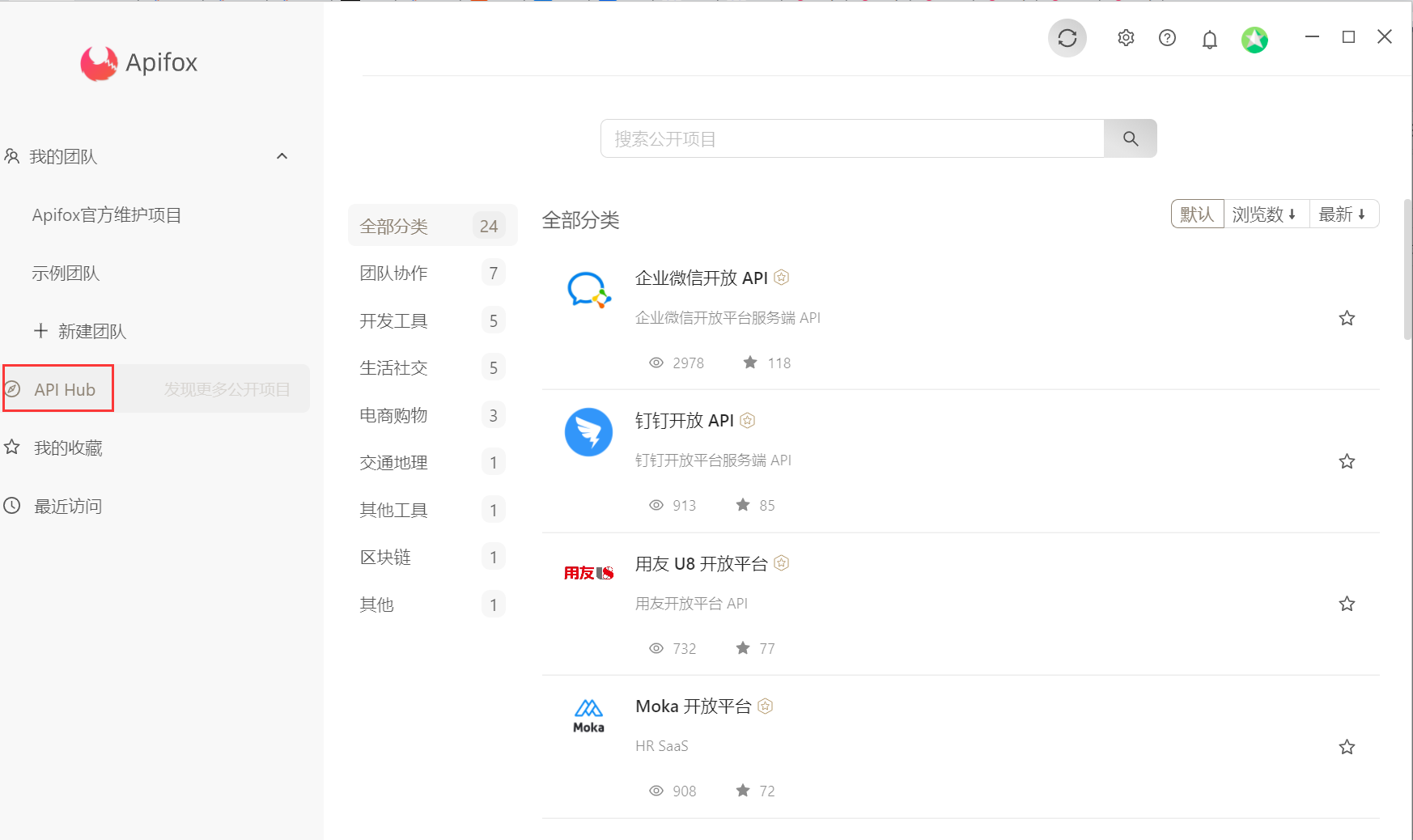Star the 用友 U8 开放平台 project

point(1347,604)
